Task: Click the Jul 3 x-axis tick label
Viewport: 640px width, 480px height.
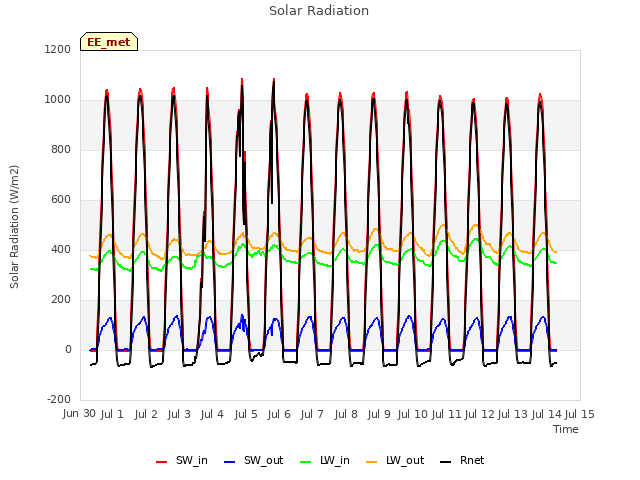Action: 179,414
